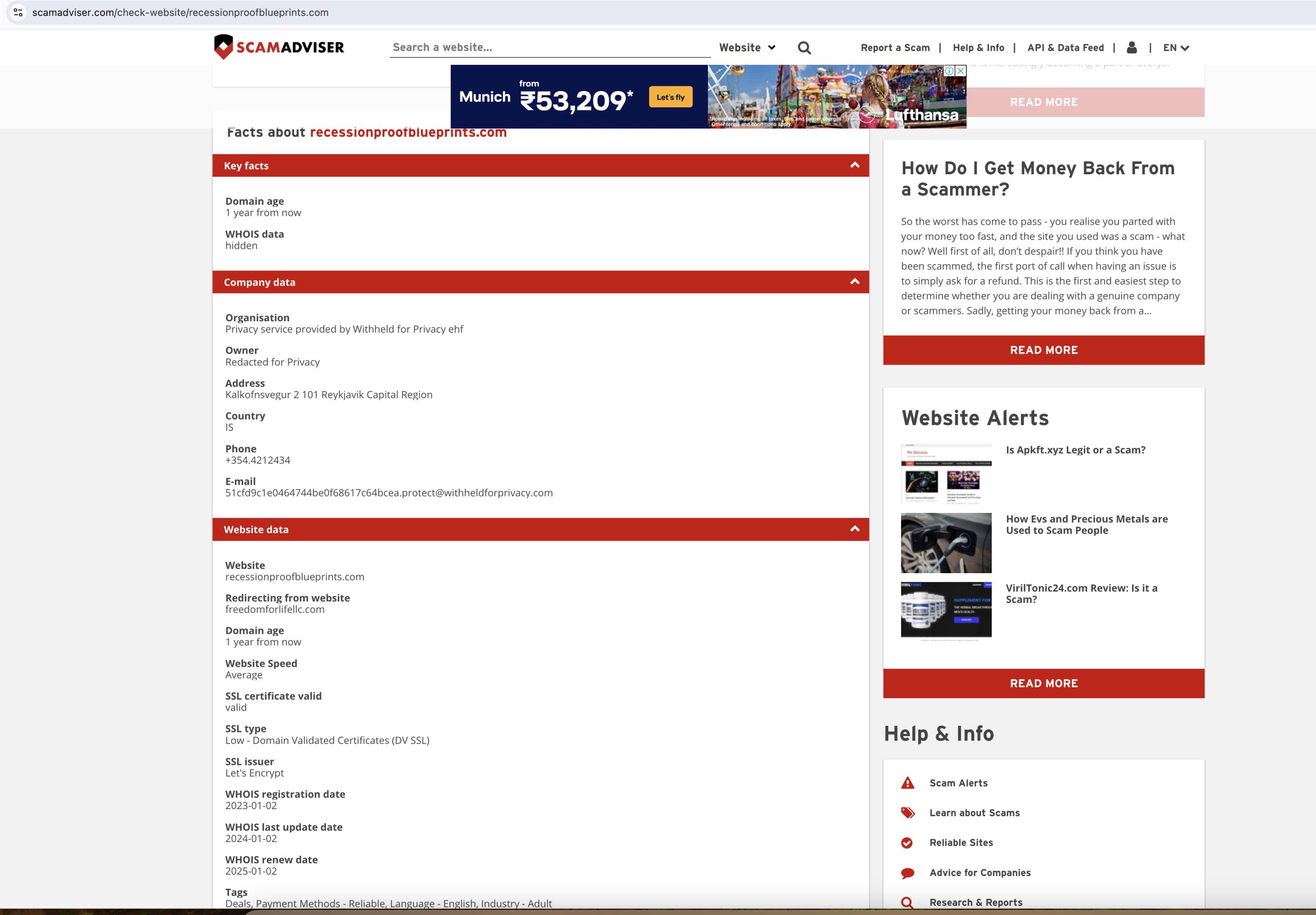Click the Let's fly button in the Lufthansa ad

tap(670, 97)
